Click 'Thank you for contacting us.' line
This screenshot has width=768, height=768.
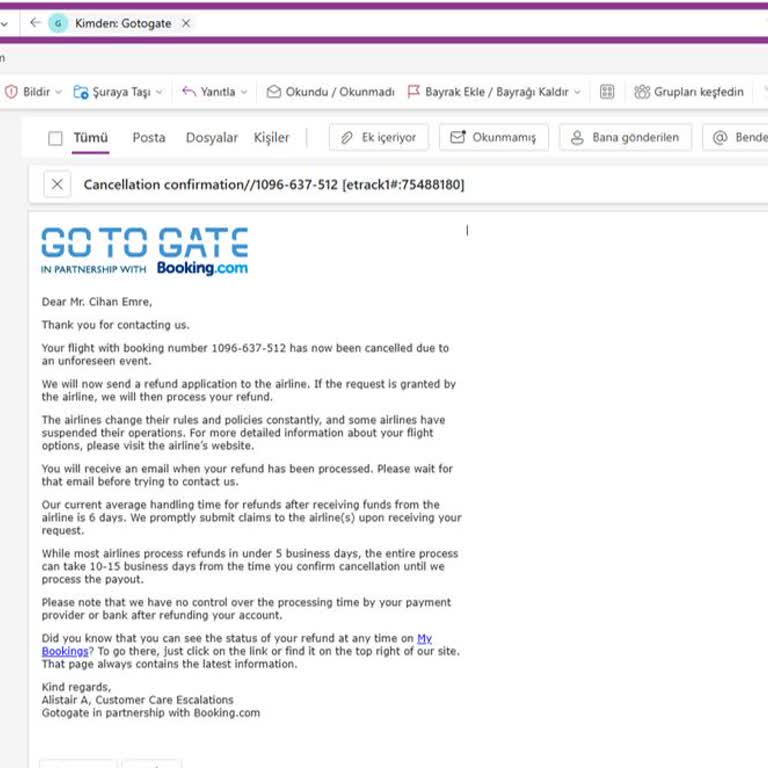pos(116,325)
